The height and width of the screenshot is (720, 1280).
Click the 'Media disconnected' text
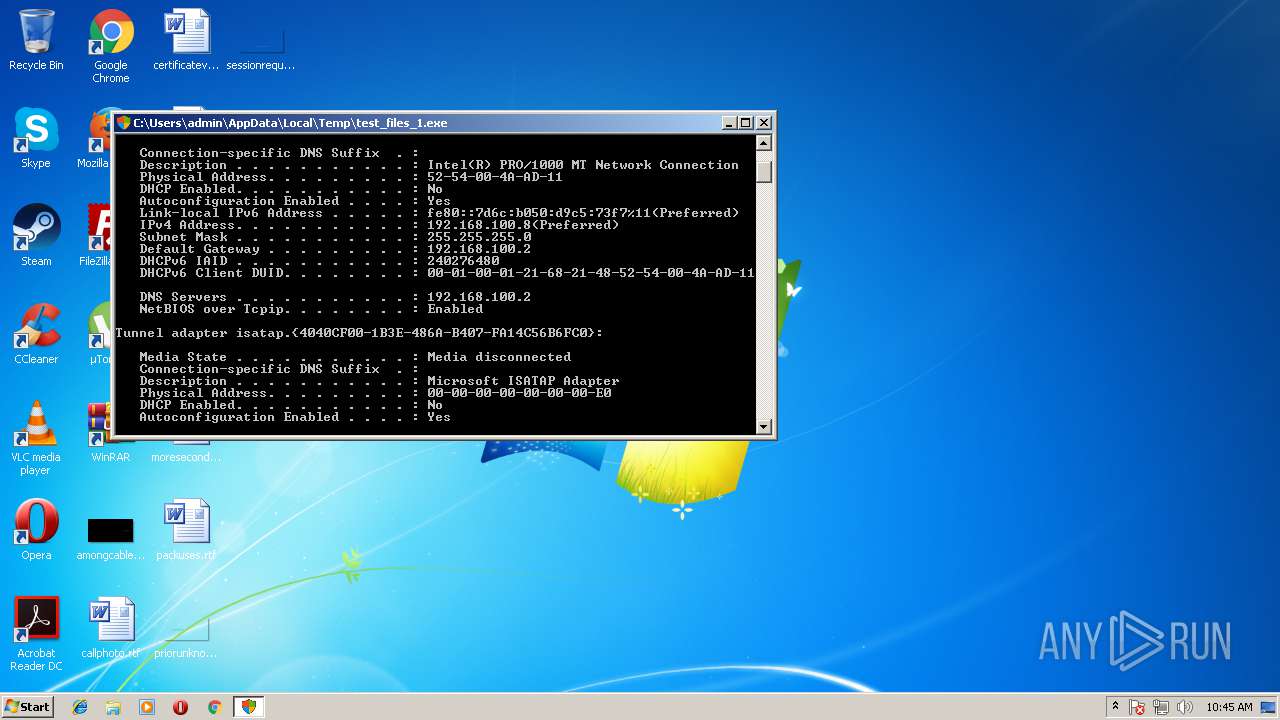click(499, 357)
